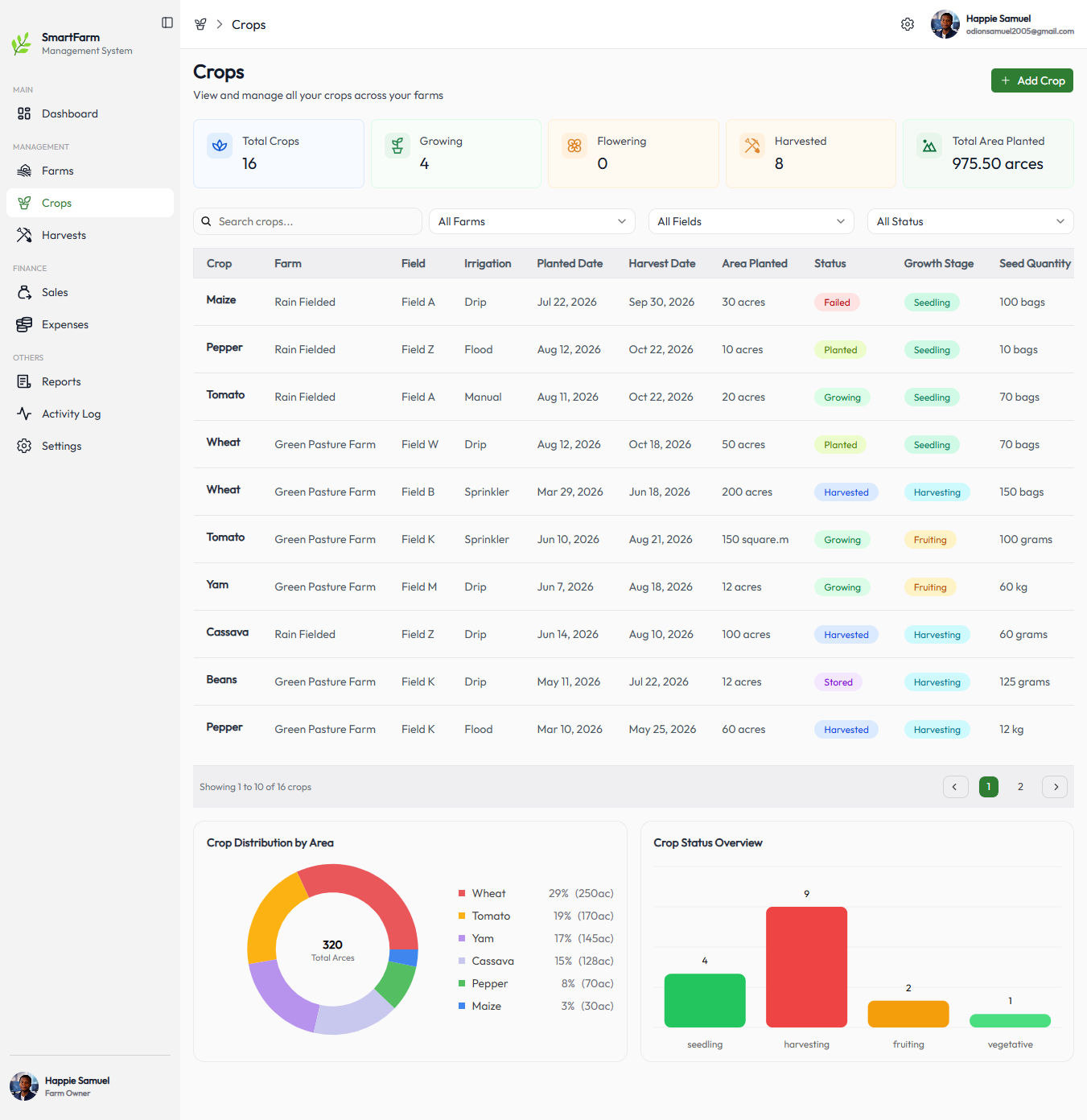Click the Failed status badge for Maize

click(x=837, y=303)
